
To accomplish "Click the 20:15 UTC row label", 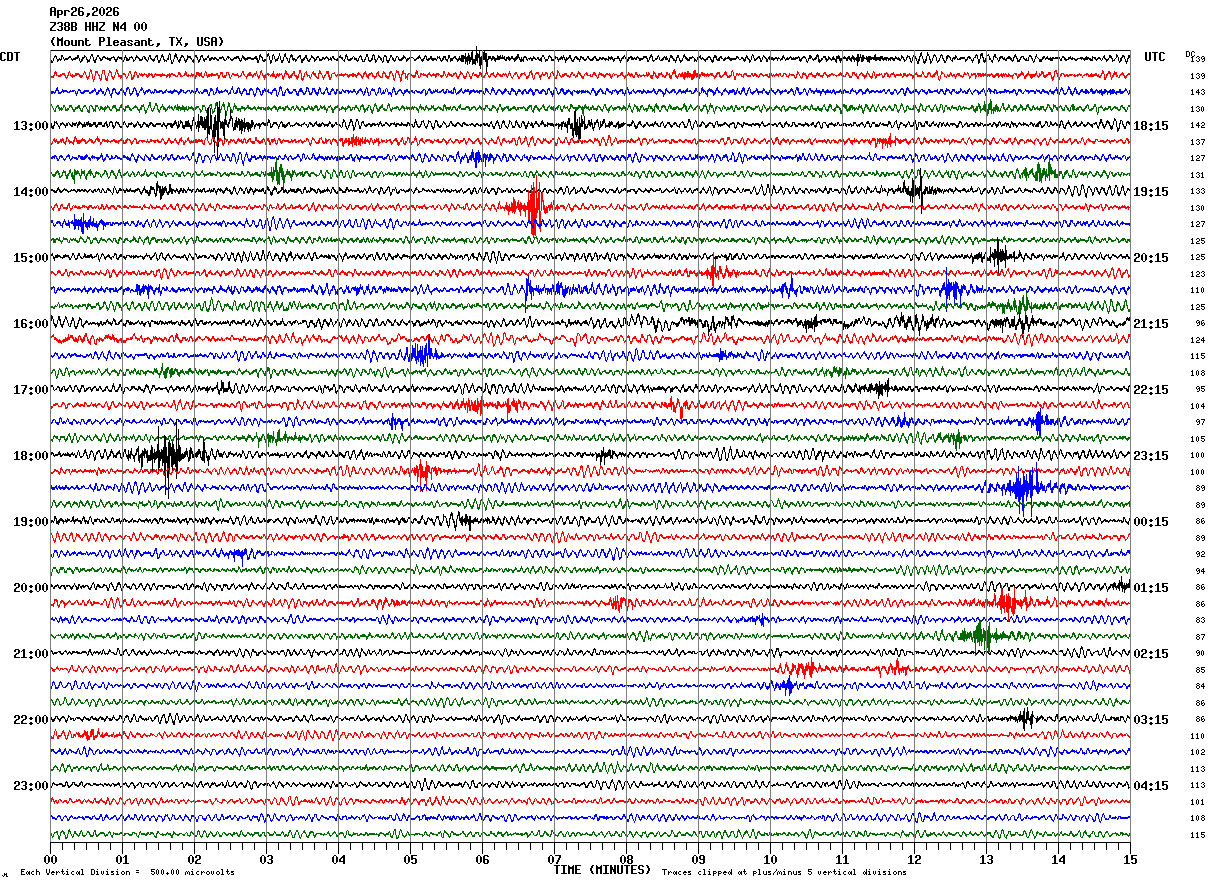I will 1150,258.
